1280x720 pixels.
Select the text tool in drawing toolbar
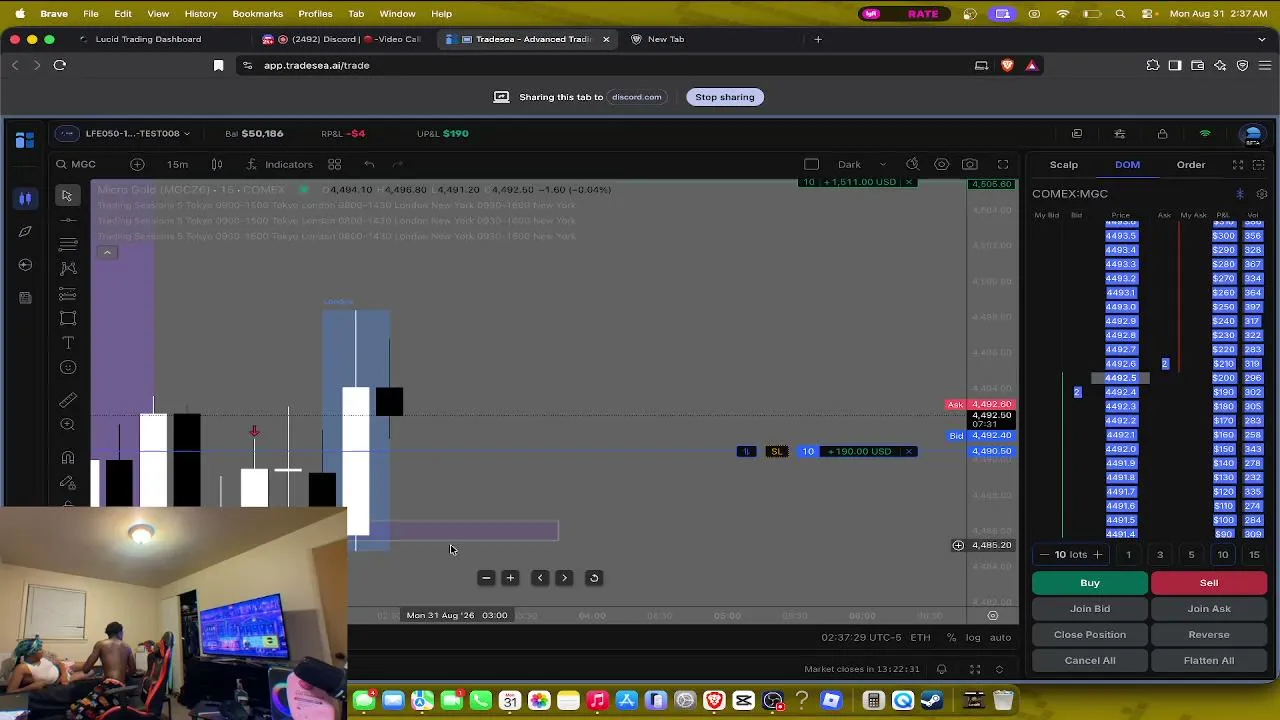tap(68, 342)
